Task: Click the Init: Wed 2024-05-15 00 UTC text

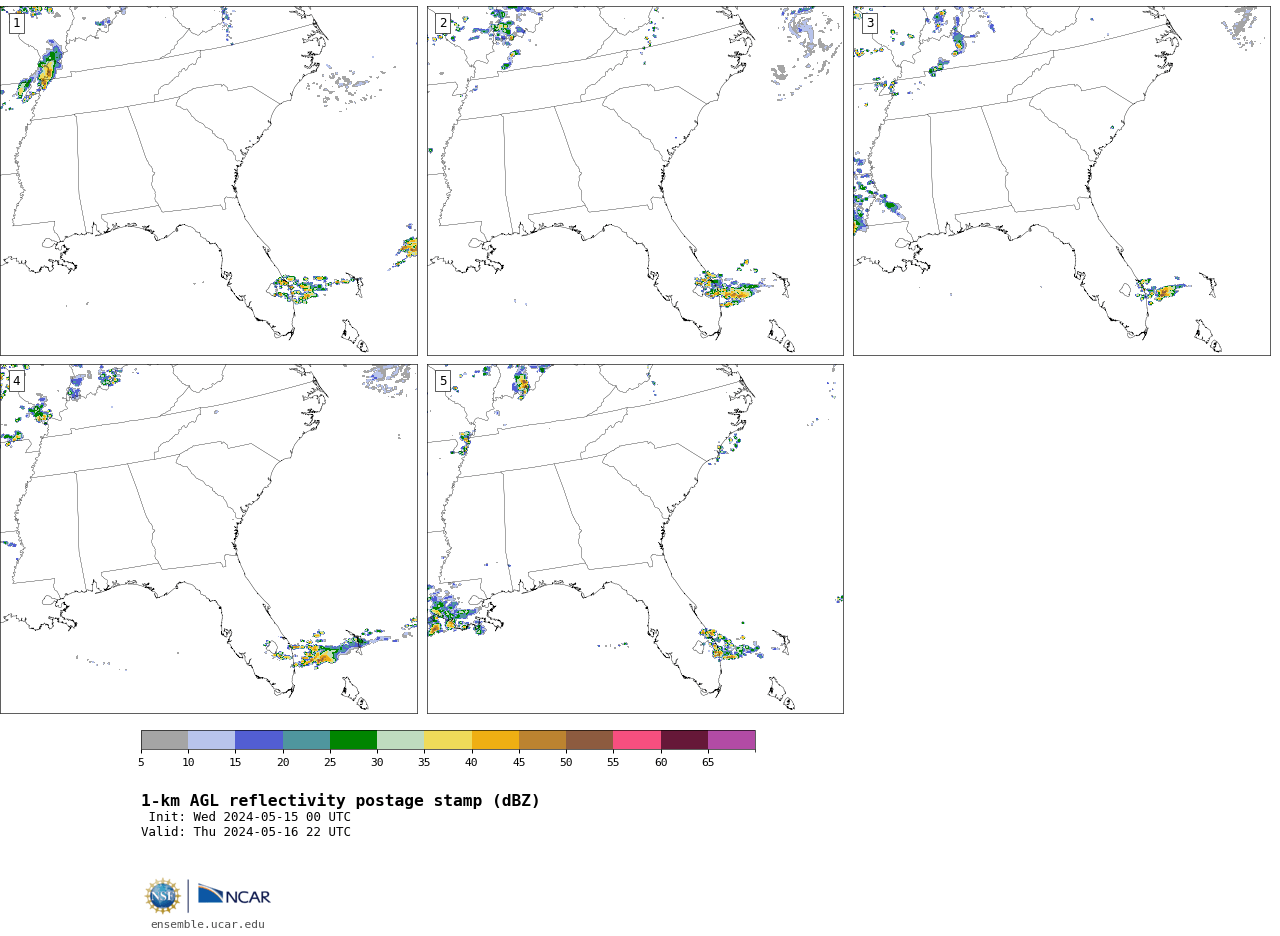Action: point(250,817)
